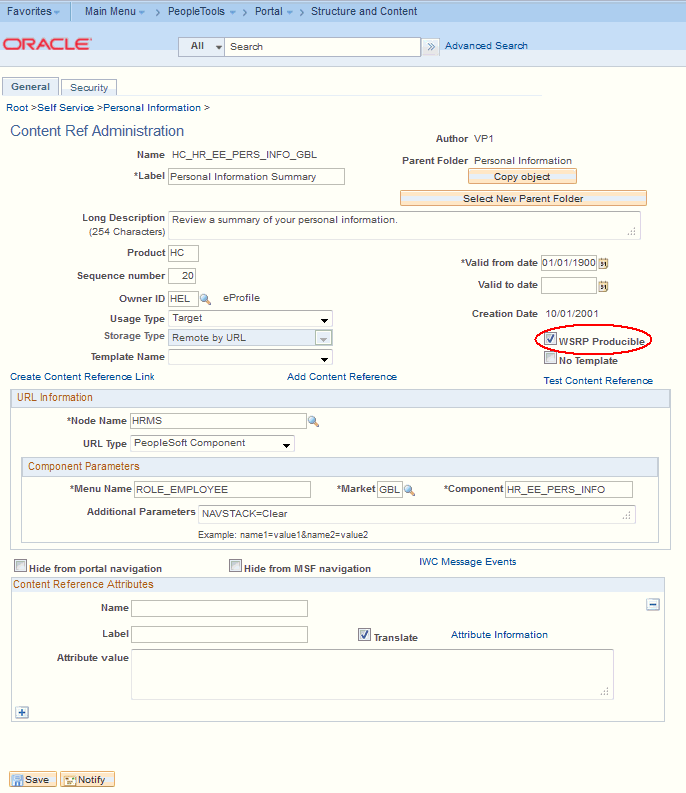
Task: Click the Valid from date field
Action: [569, 263]
